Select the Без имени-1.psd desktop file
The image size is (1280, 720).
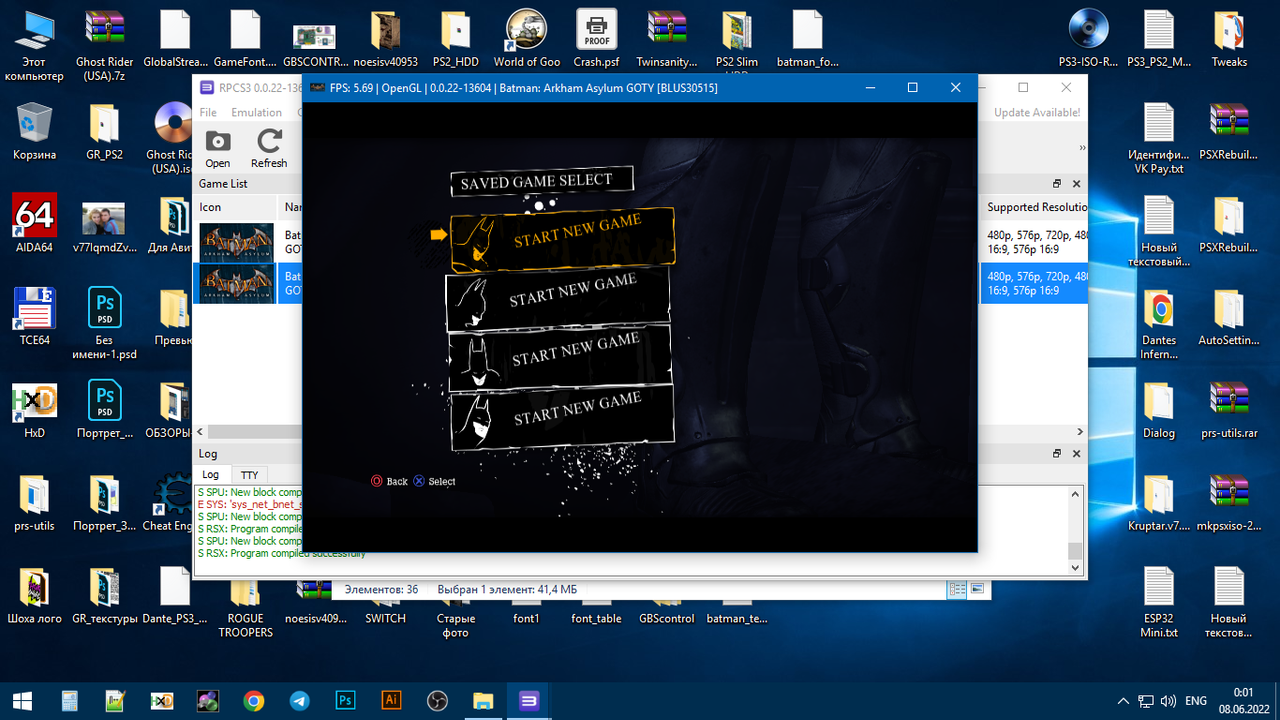(x=104, y=324)
